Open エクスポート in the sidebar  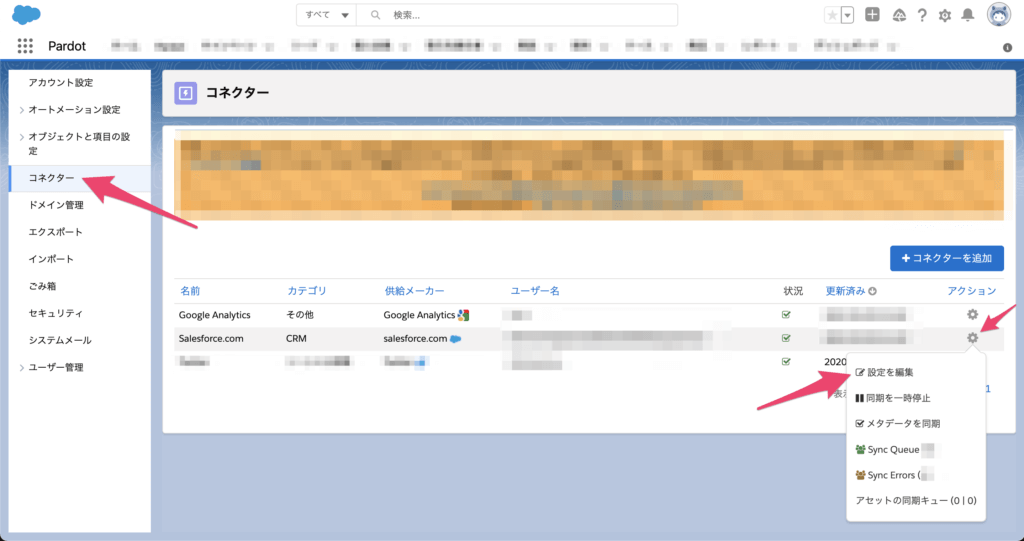pos(56,232)
